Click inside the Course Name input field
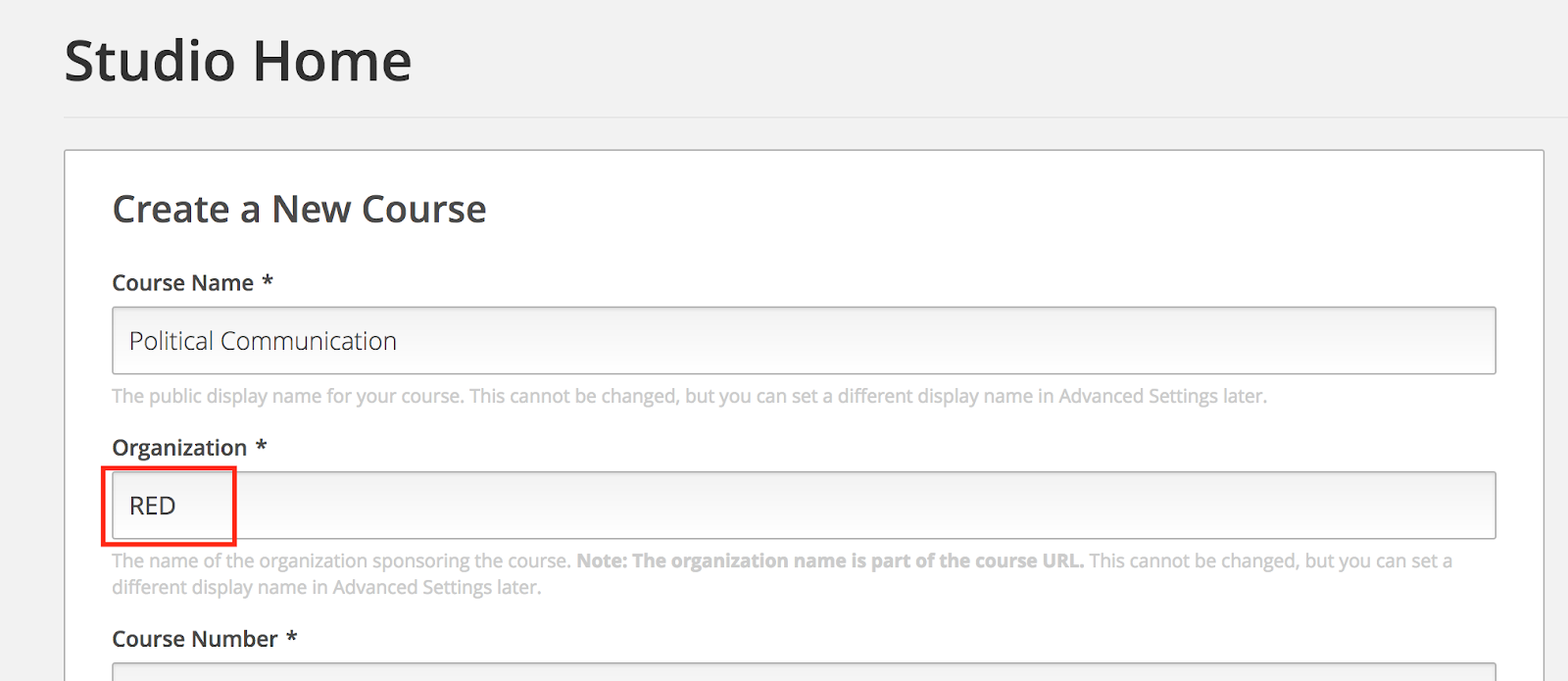1568x681 pixels. tap(784, 340)
